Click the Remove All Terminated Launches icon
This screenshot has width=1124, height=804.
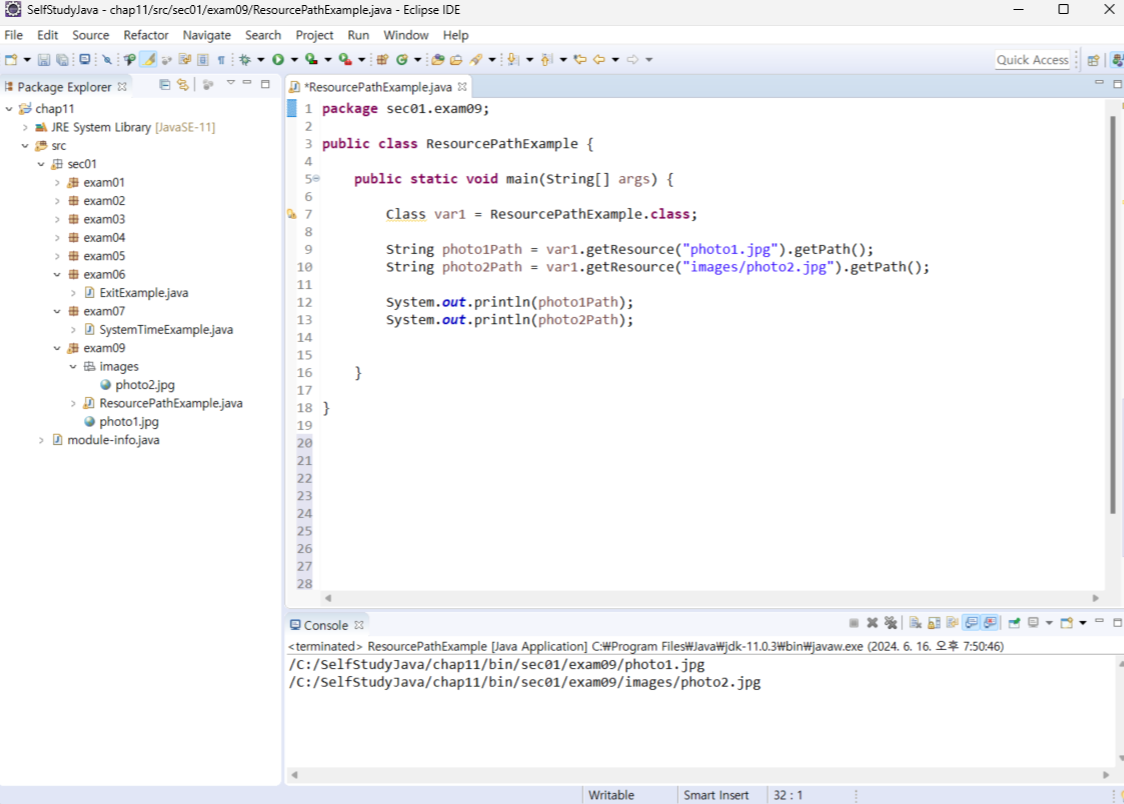(890, 623)
